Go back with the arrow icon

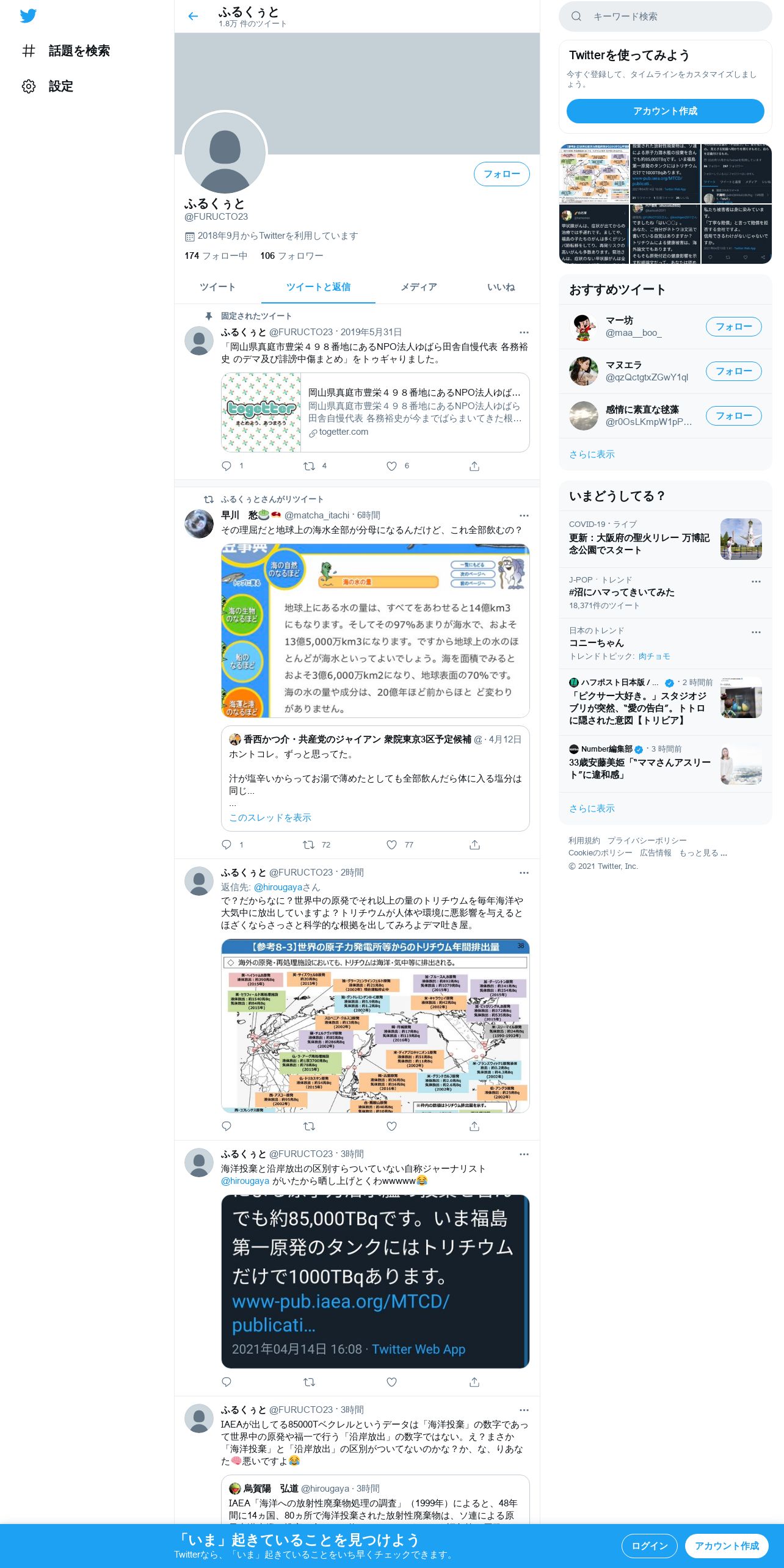[194, 16]
